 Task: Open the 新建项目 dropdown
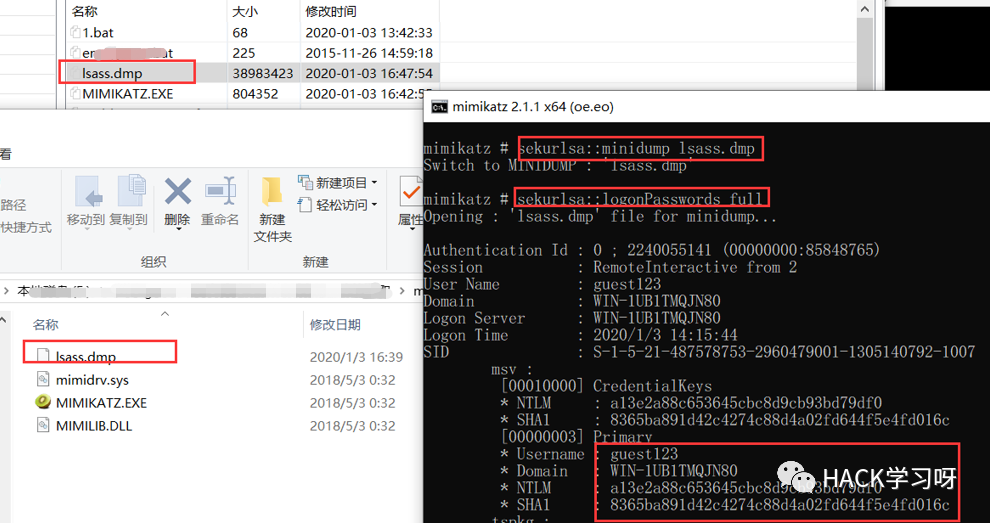(x=337, y=183)
